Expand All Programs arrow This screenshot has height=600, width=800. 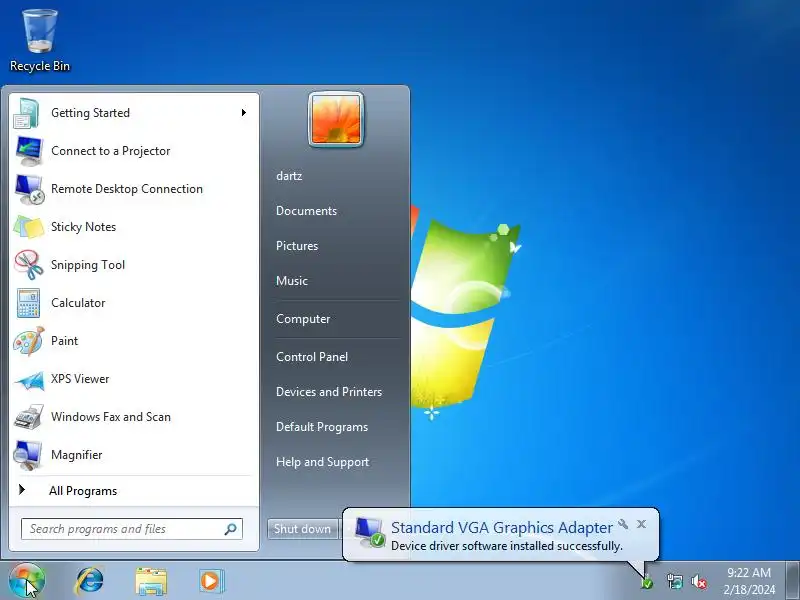[22, 490]
